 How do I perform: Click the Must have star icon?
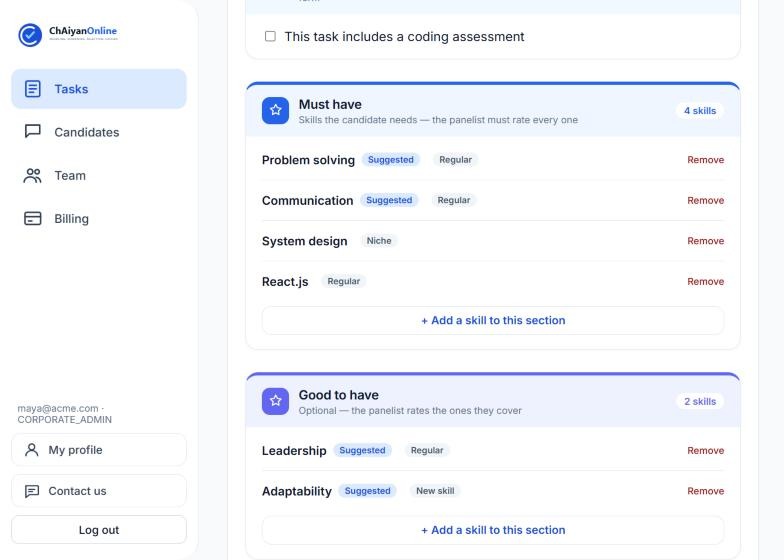coord(276,110)
